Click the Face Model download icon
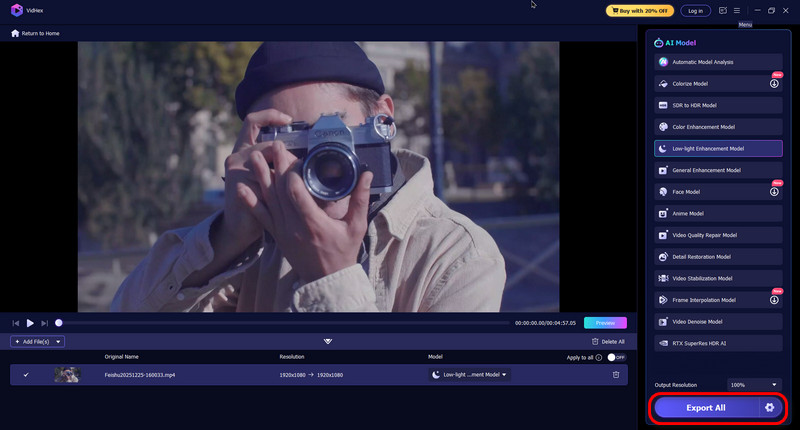This screenshot has width=800, height=430. [x=775, y=192]
